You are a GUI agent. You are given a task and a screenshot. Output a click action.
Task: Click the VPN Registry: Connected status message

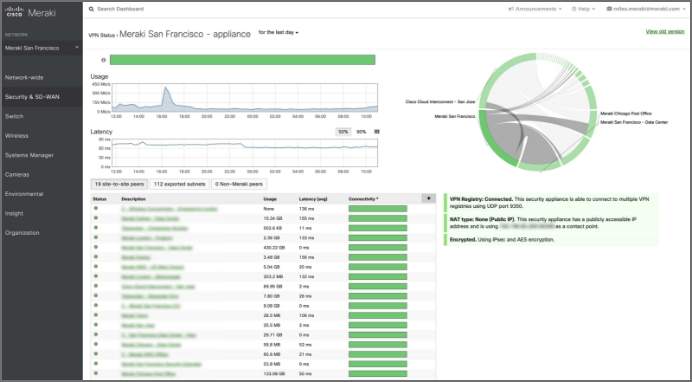coord(551,202)
